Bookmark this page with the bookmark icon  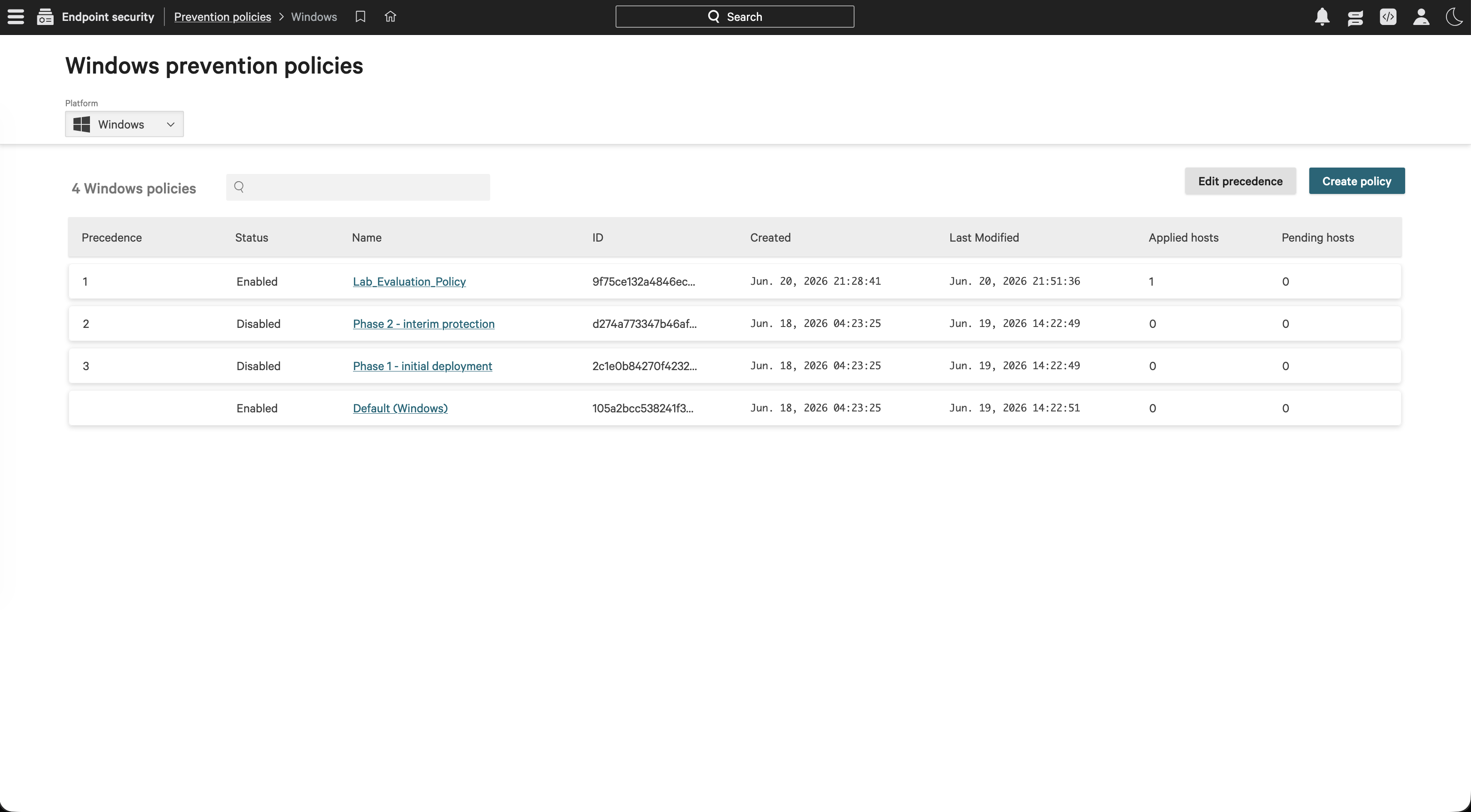point(360,16)
